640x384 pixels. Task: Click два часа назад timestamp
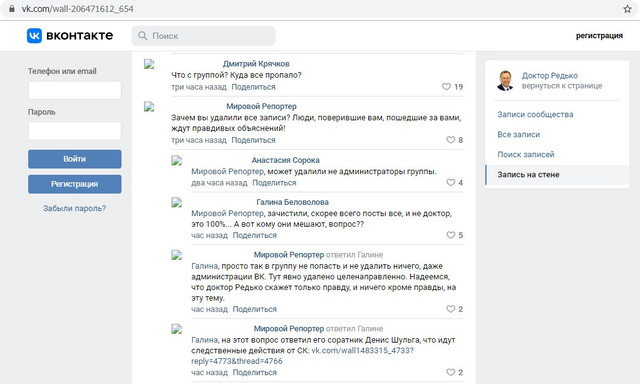(219, 183)
